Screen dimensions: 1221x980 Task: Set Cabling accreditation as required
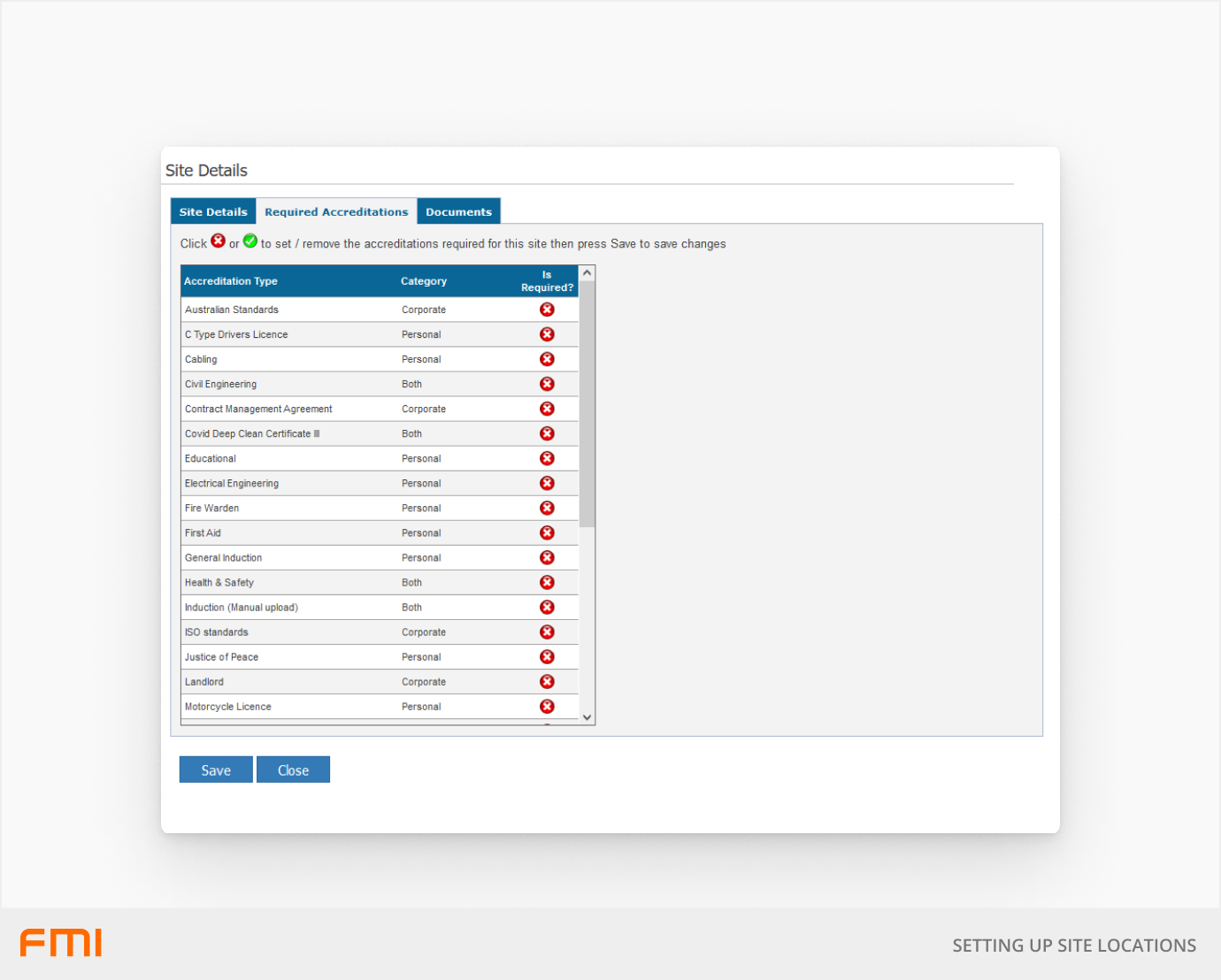[547, 359]
